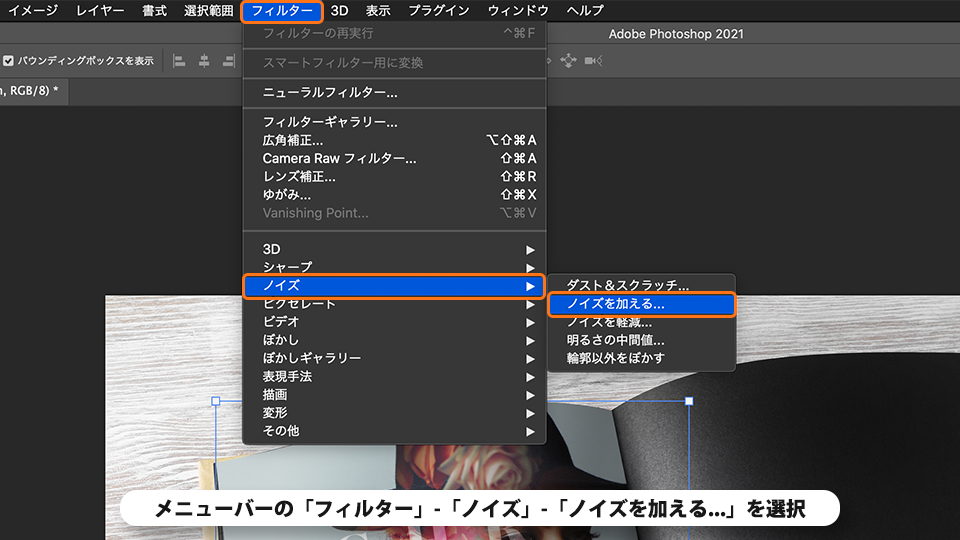
Task: Click the align horizontal centers icon
Action: [x=204, y=61]
